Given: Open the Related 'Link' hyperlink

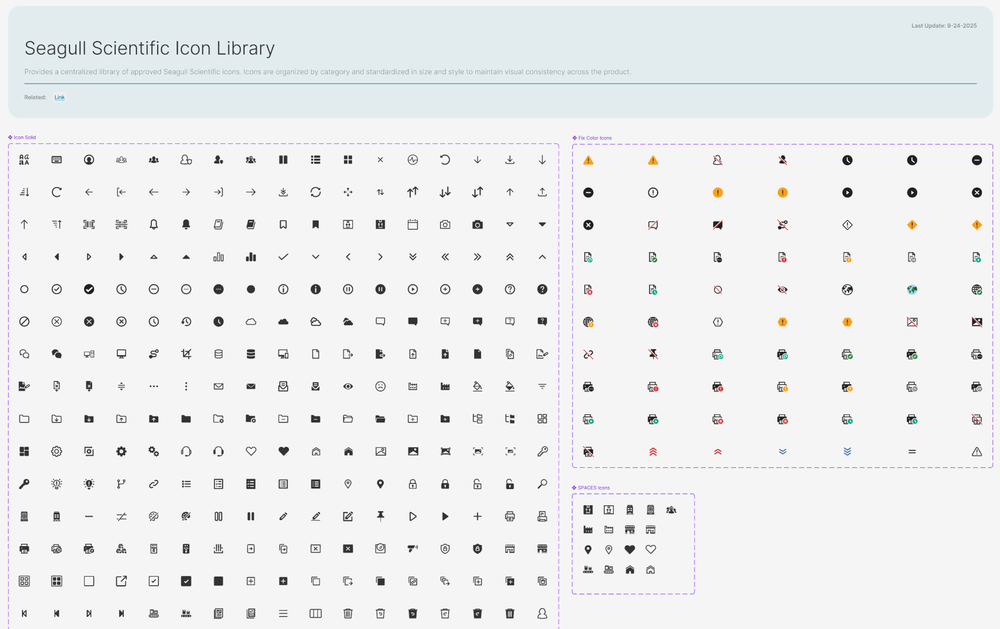Looking at the screenshot, I should pyautogui.click(x=59, y=98).
